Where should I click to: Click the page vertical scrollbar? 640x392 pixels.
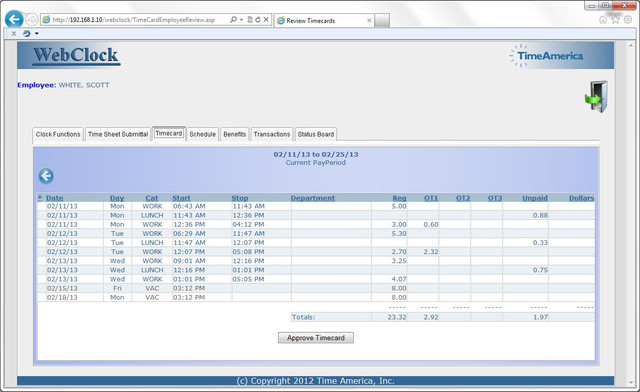(x=631, y=213)
